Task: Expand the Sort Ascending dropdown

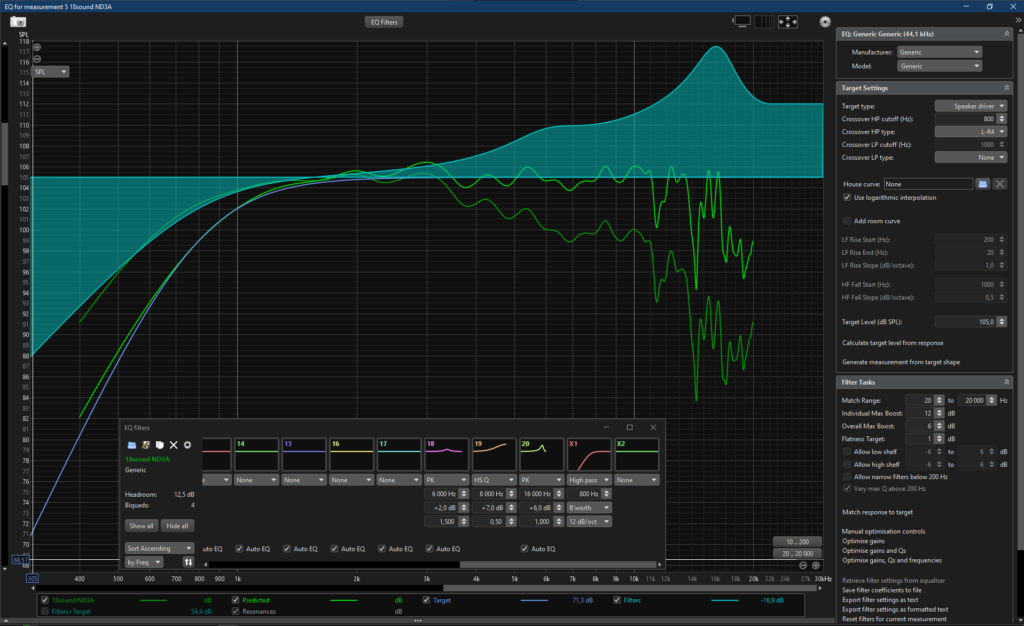Action: pyautogui.click(x=160, y=548)
